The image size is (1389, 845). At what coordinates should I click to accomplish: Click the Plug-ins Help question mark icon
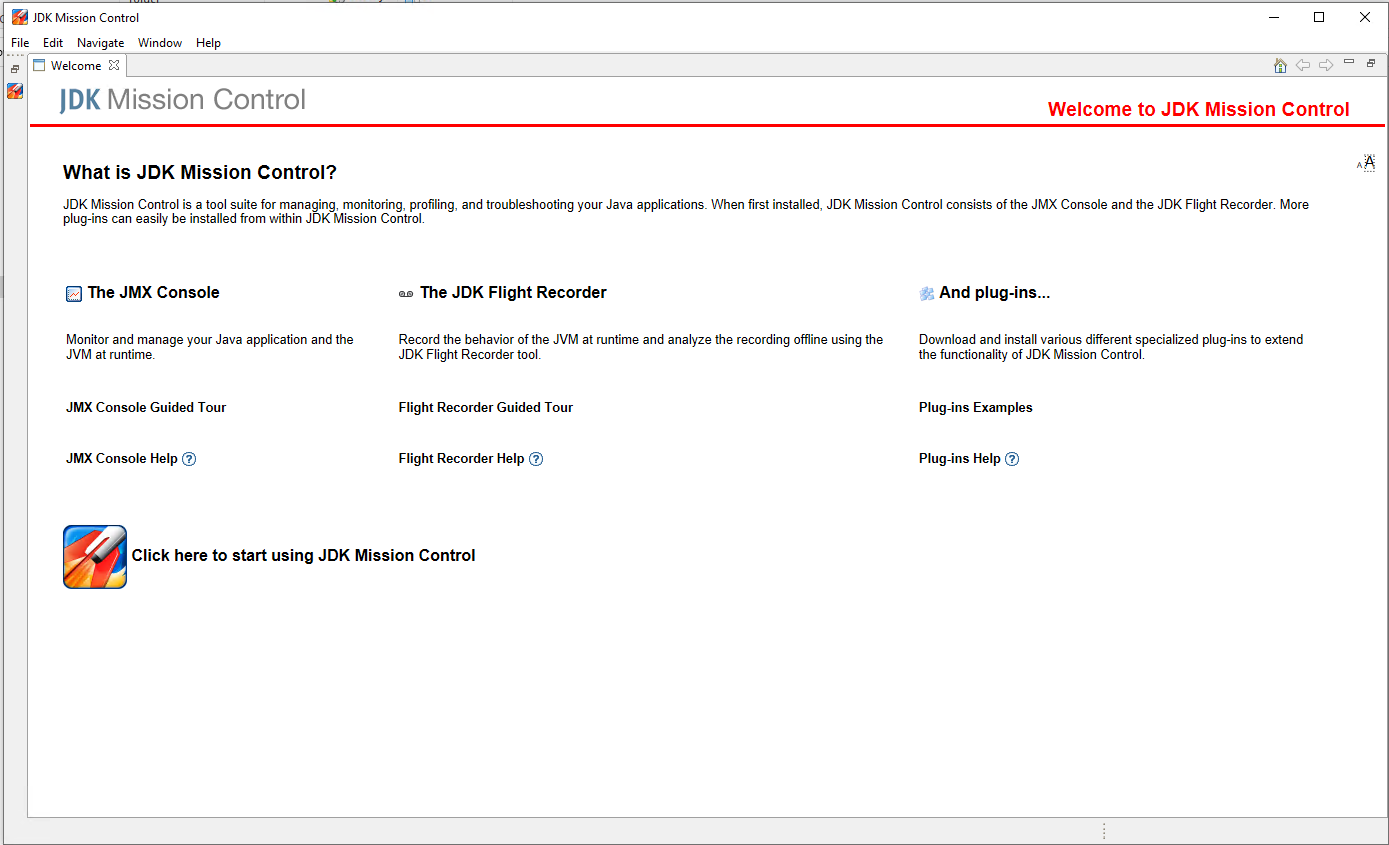[x=1012, y=459]
